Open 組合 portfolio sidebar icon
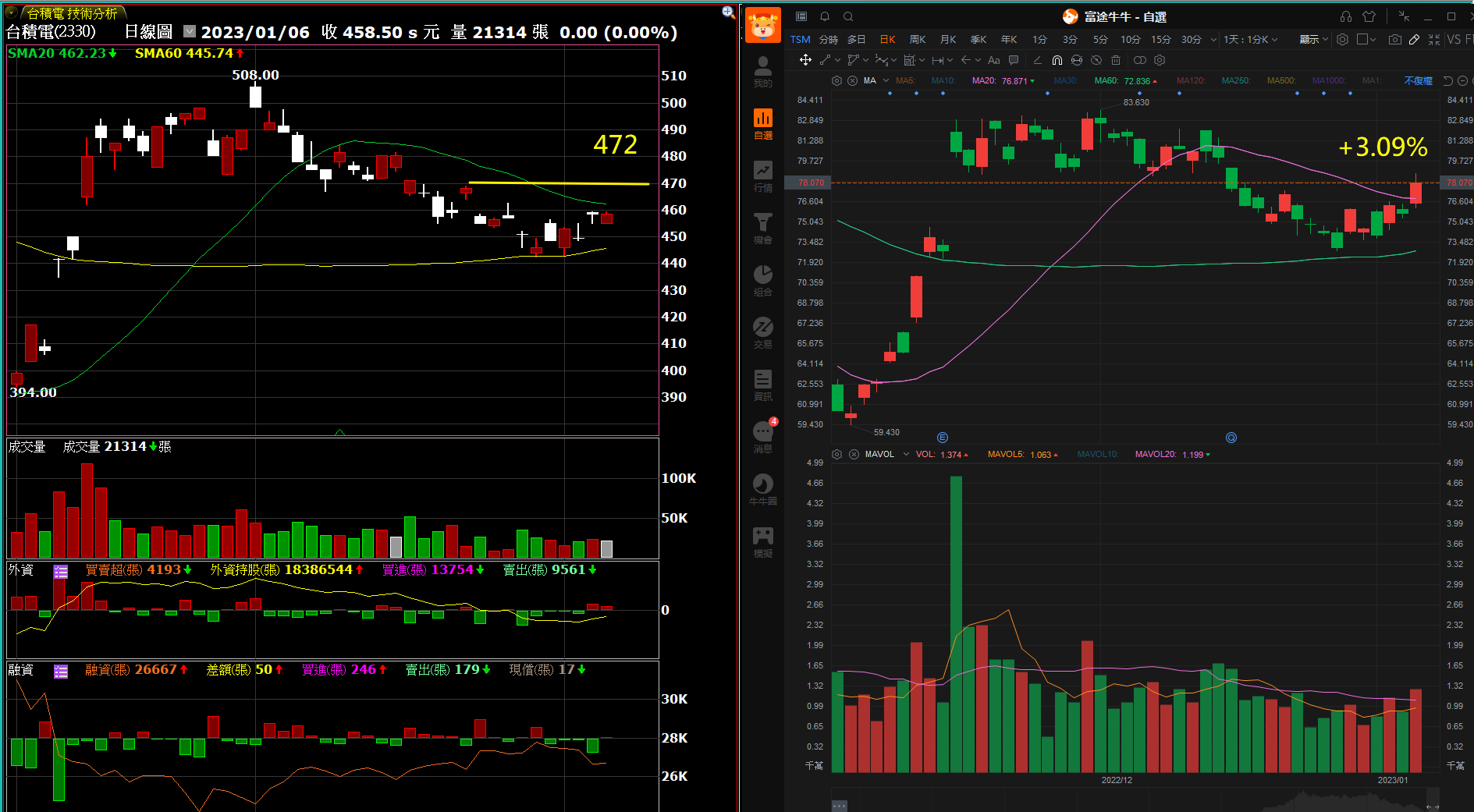This screenshot has height=812, width=1474. (x=762, y=281)
